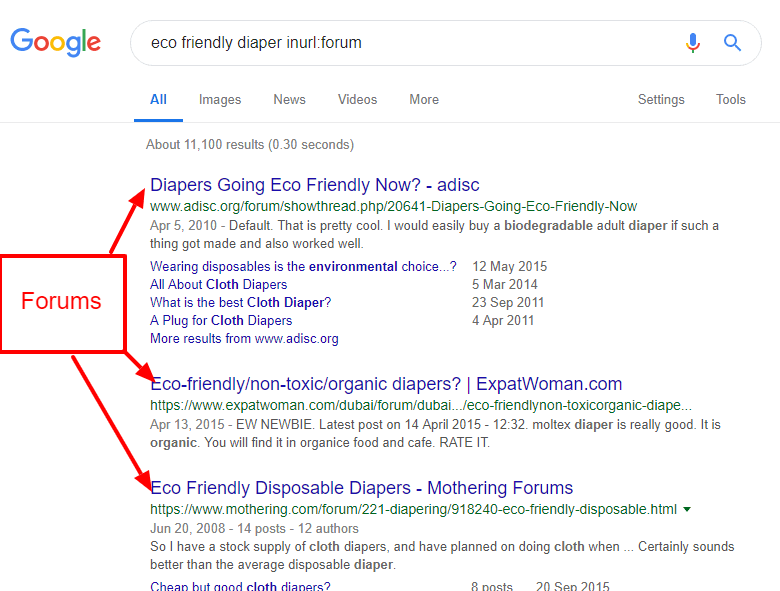Click the '5 Mar 2014' date
The height and width of the screenshot is (591, 780).
[x=505, y=285]
